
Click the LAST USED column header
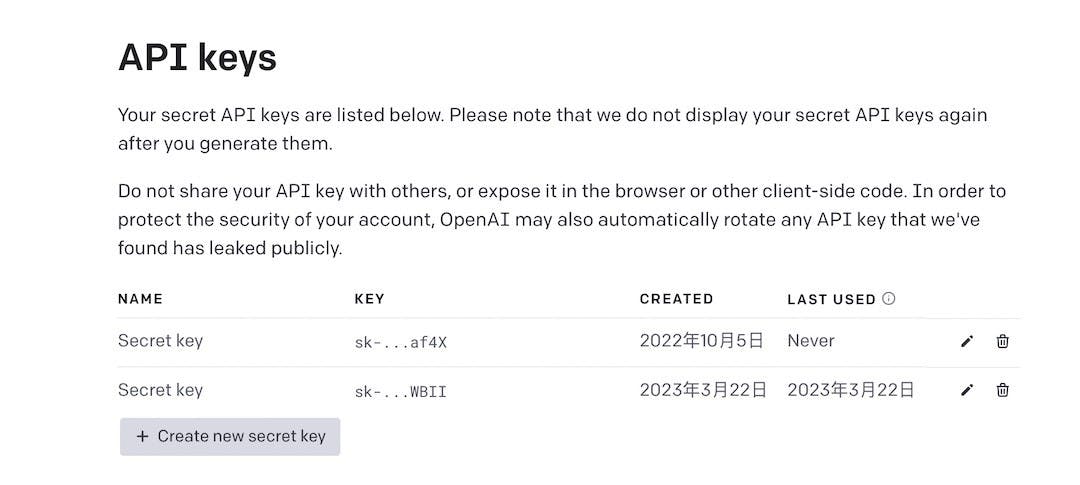coord(831,298)
